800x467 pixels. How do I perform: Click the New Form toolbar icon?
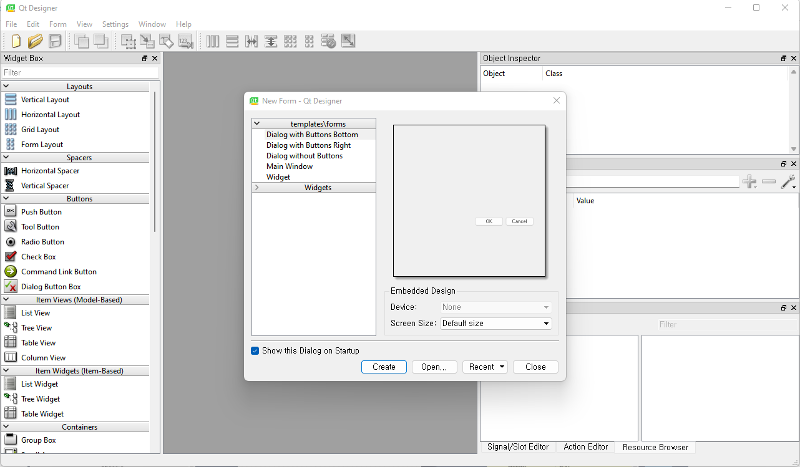(16, 41)
